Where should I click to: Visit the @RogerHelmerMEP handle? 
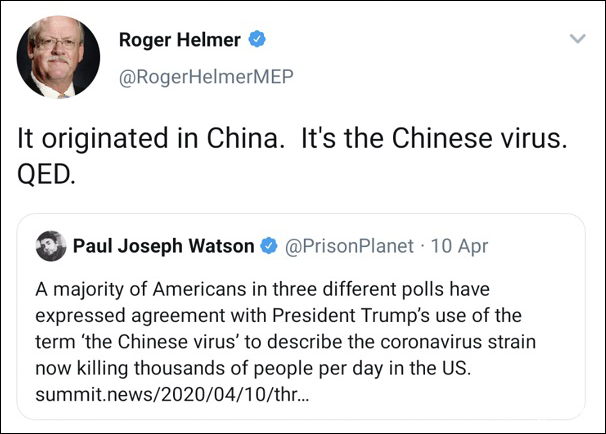pyautogui.click(x=206, y=77)
